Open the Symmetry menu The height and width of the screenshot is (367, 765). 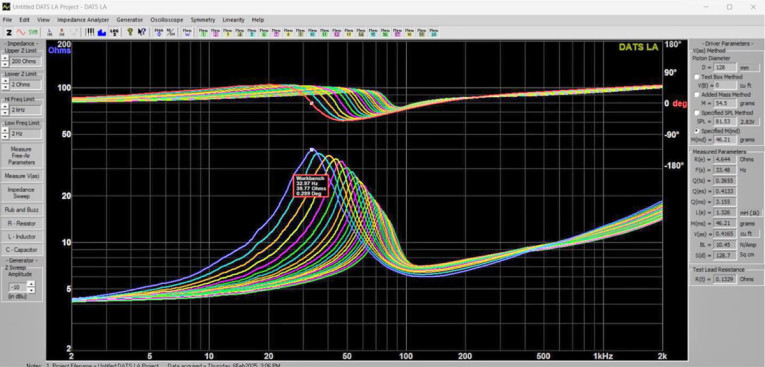click(203, 20)
